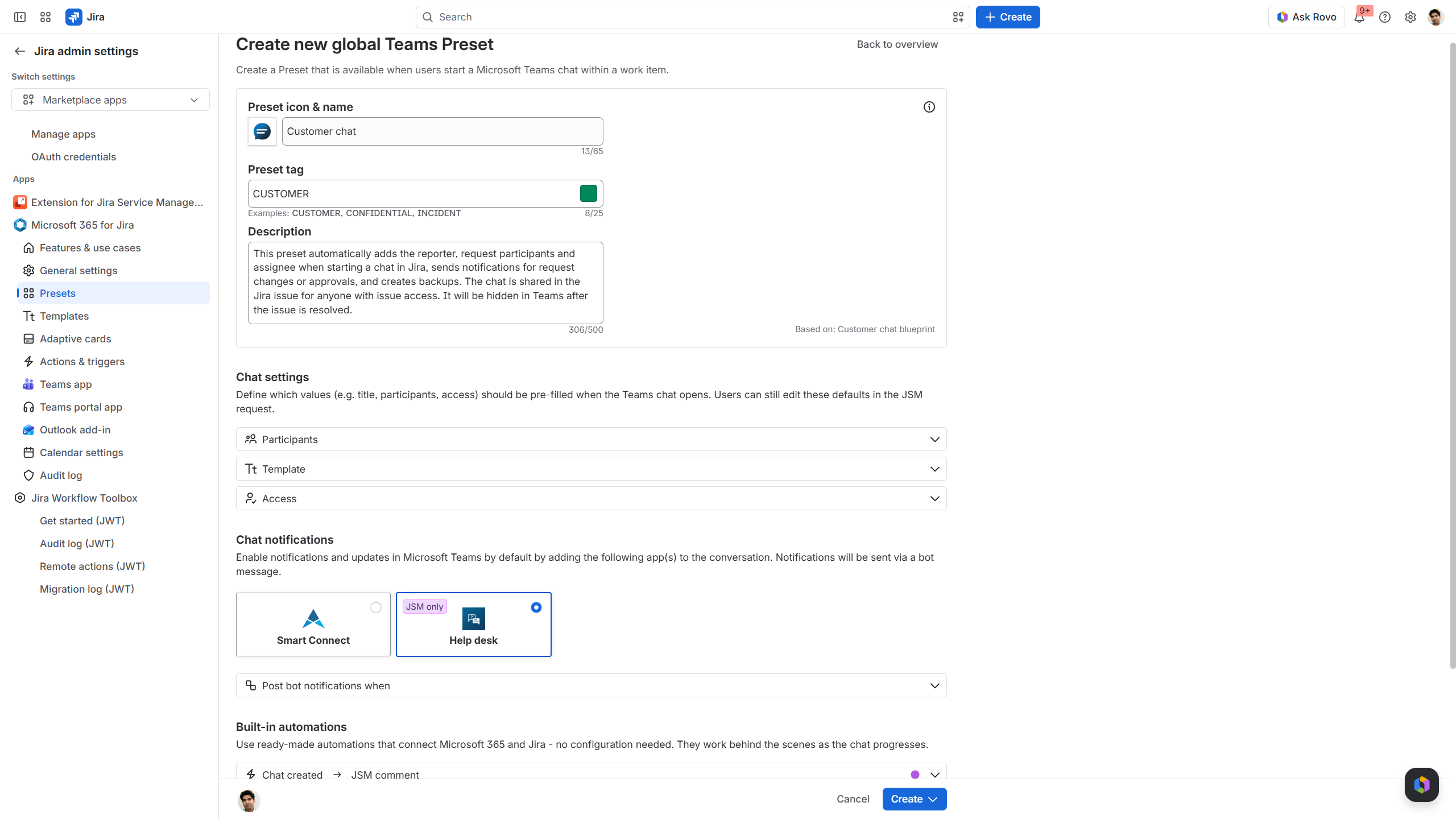Click the Cancel button
Screen dimensions: 1456x819
tap(853, 799)
